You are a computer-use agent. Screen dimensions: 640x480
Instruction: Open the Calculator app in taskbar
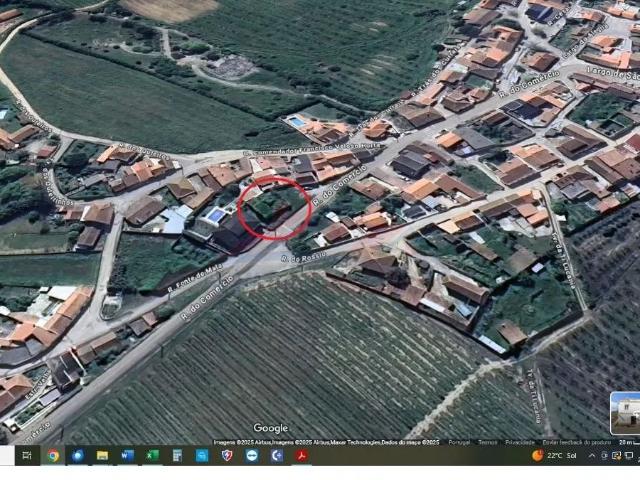tap(177, 456)
